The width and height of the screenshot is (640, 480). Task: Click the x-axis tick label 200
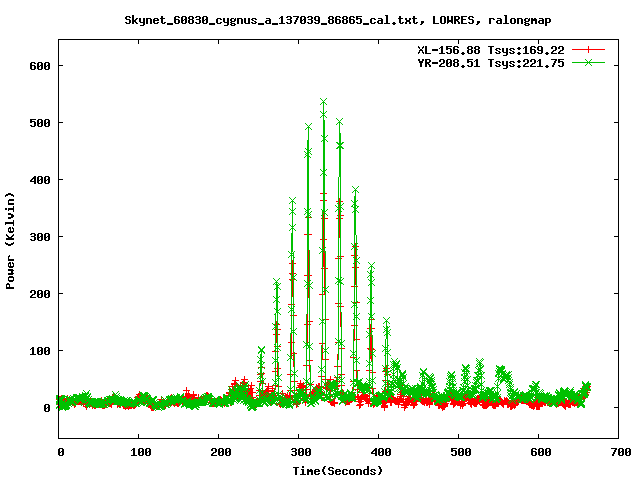click(x=221, y=452)
